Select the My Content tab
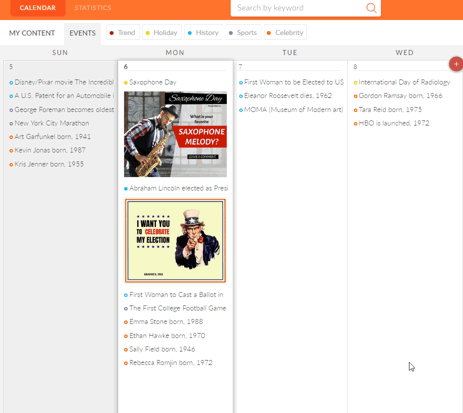 pos(32,33)
